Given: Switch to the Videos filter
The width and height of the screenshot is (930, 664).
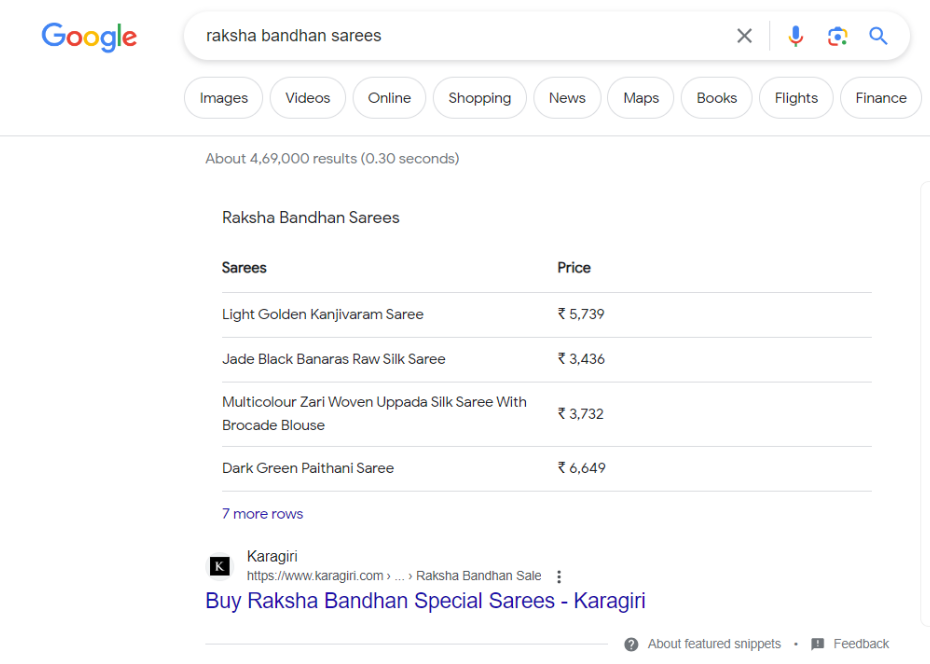Looking at the screenshot, I should (x=308, y=98).
